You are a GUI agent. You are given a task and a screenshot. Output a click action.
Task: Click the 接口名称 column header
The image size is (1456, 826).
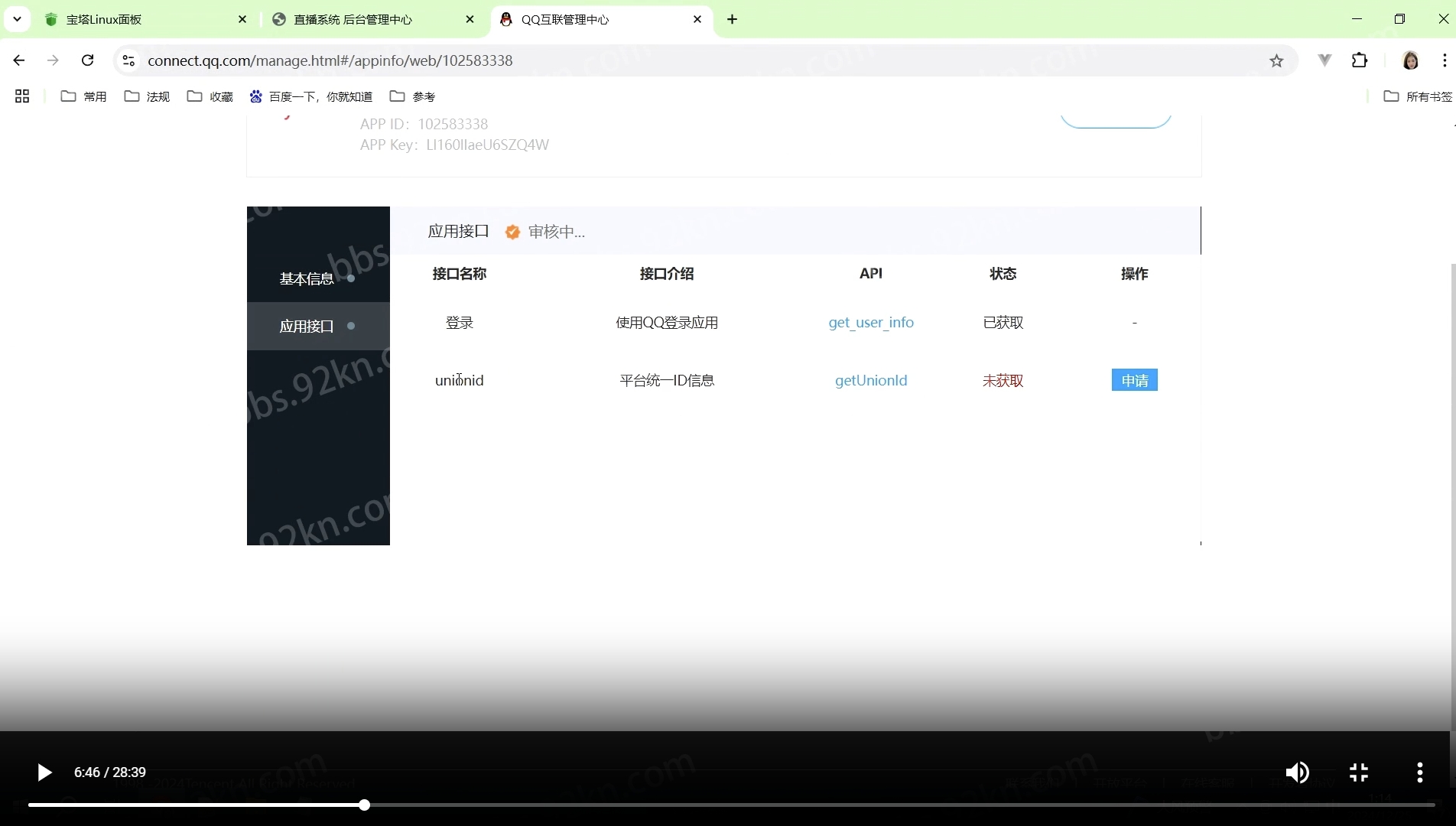pos(460,274)
